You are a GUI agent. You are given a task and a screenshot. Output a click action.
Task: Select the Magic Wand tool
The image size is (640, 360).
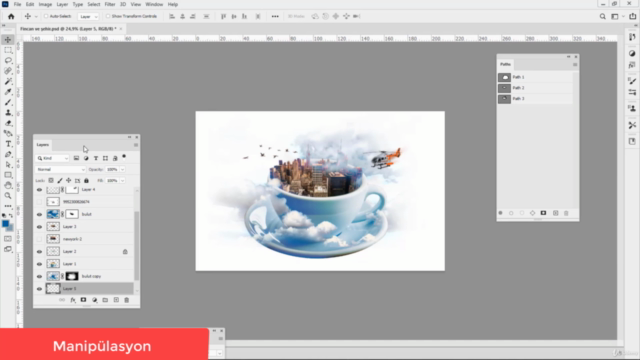pyautogui.click(x=8, y=81)
